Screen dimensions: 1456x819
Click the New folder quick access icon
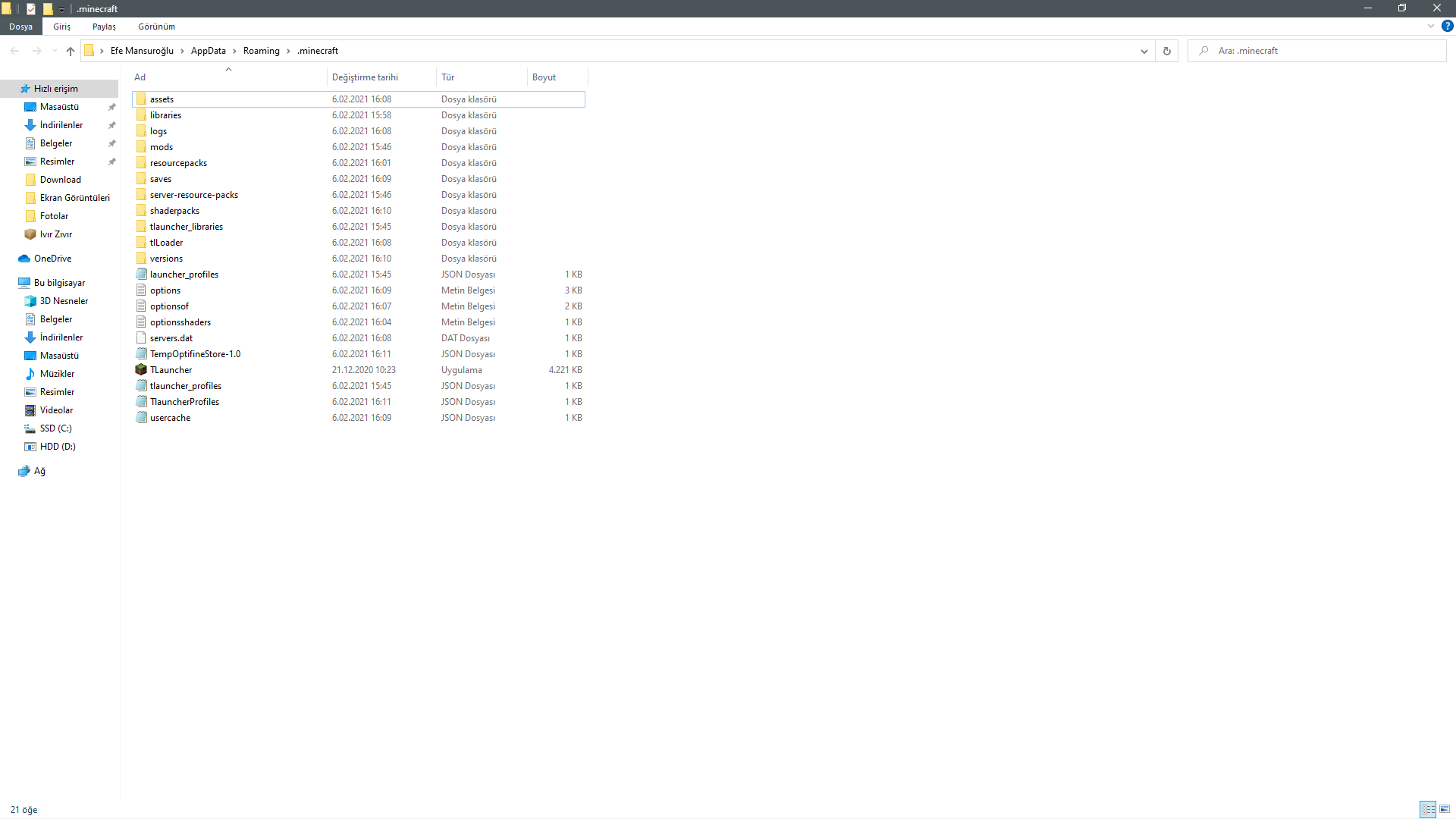tap(48, 9)
